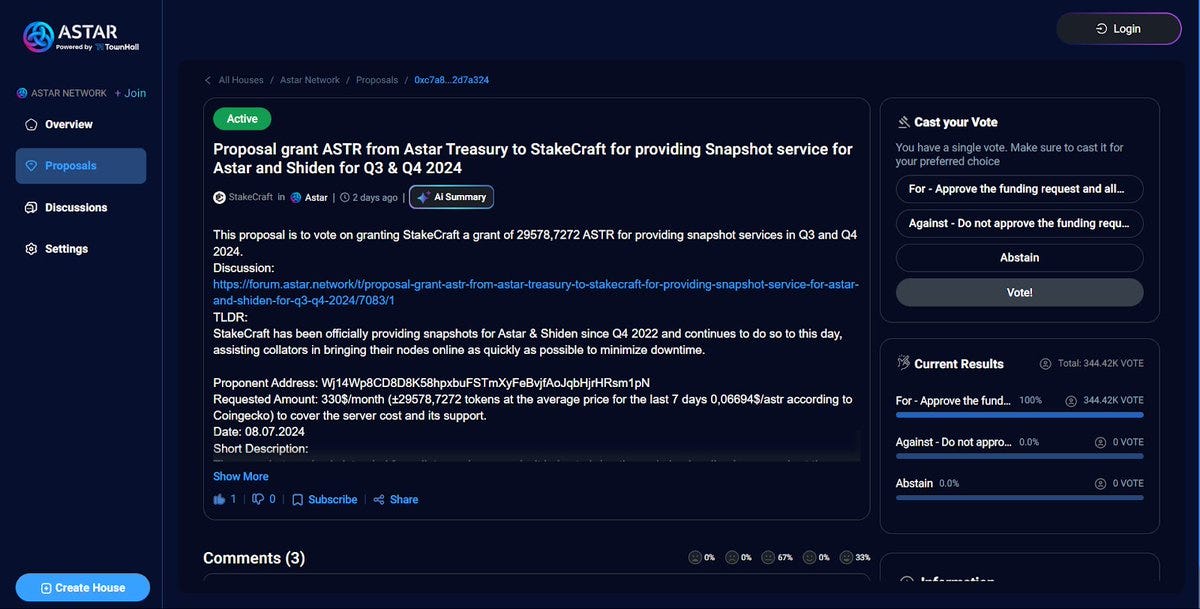Click the Proponent Address text
The width and height of the screenshot is (1200, 609).
(431, 383)
